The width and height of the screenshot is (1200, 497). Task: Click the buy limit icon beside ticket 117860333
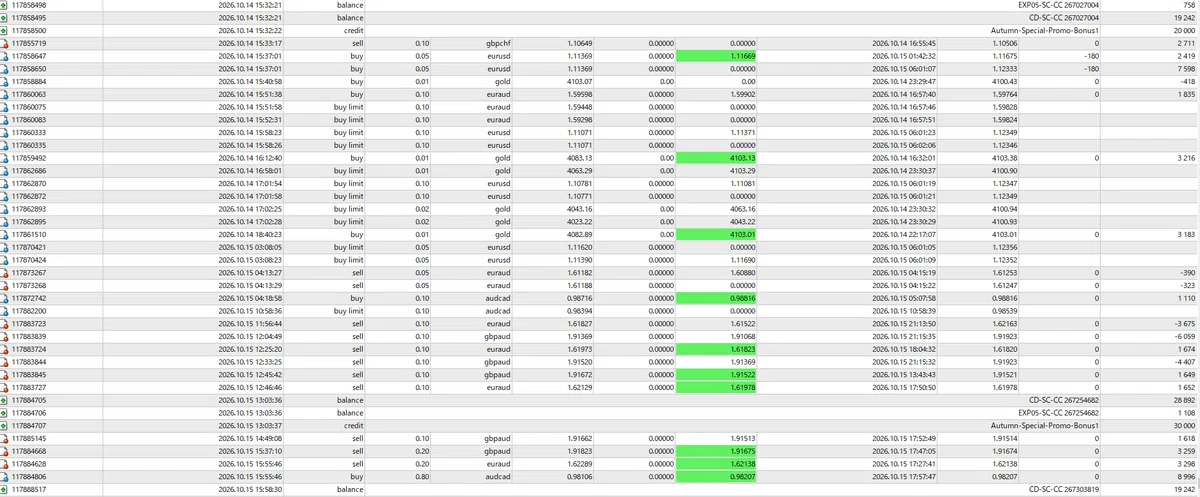5,133
